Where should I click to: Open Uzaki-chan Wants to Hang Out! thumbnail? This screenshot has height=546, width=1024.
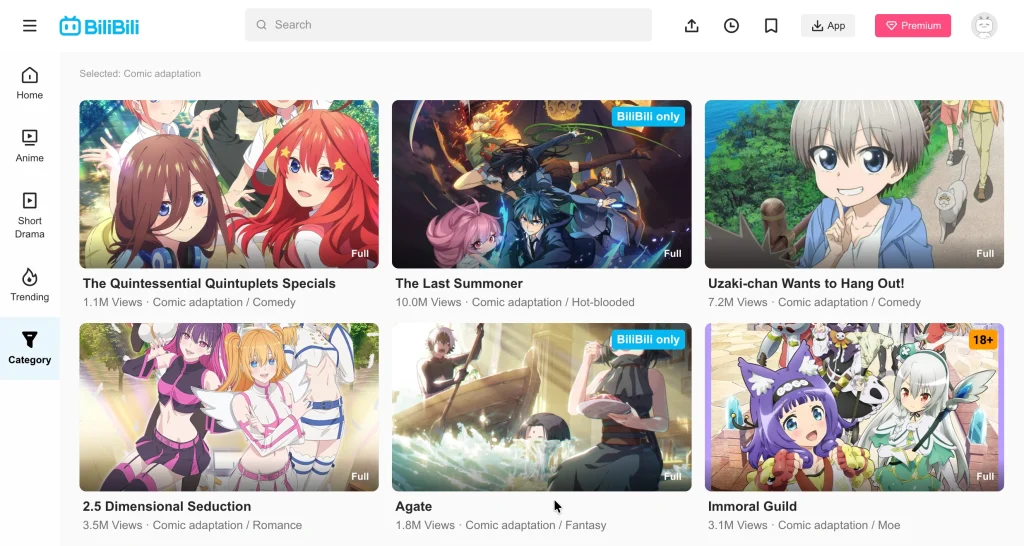[x=854, y=184]
